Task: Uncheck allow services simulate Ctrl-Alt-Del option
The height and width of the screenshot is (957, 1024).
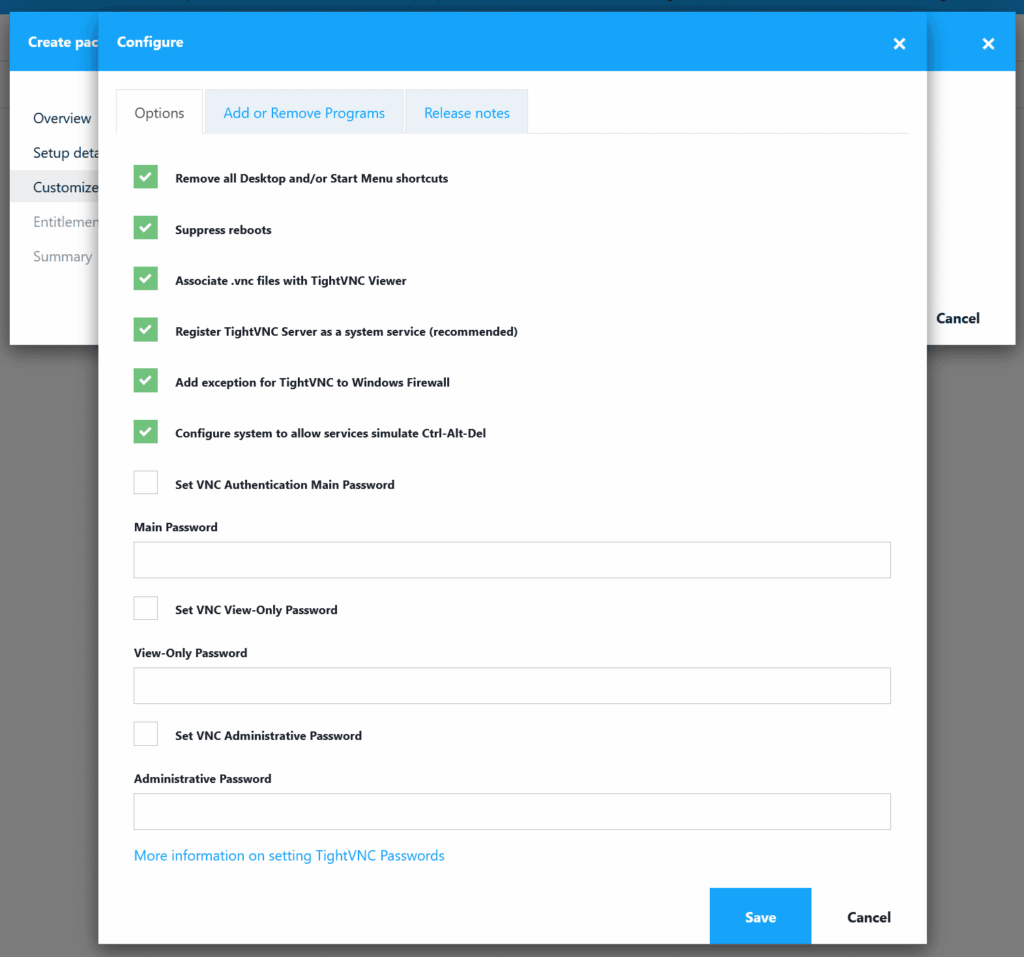Action: [x=146, y=432]
